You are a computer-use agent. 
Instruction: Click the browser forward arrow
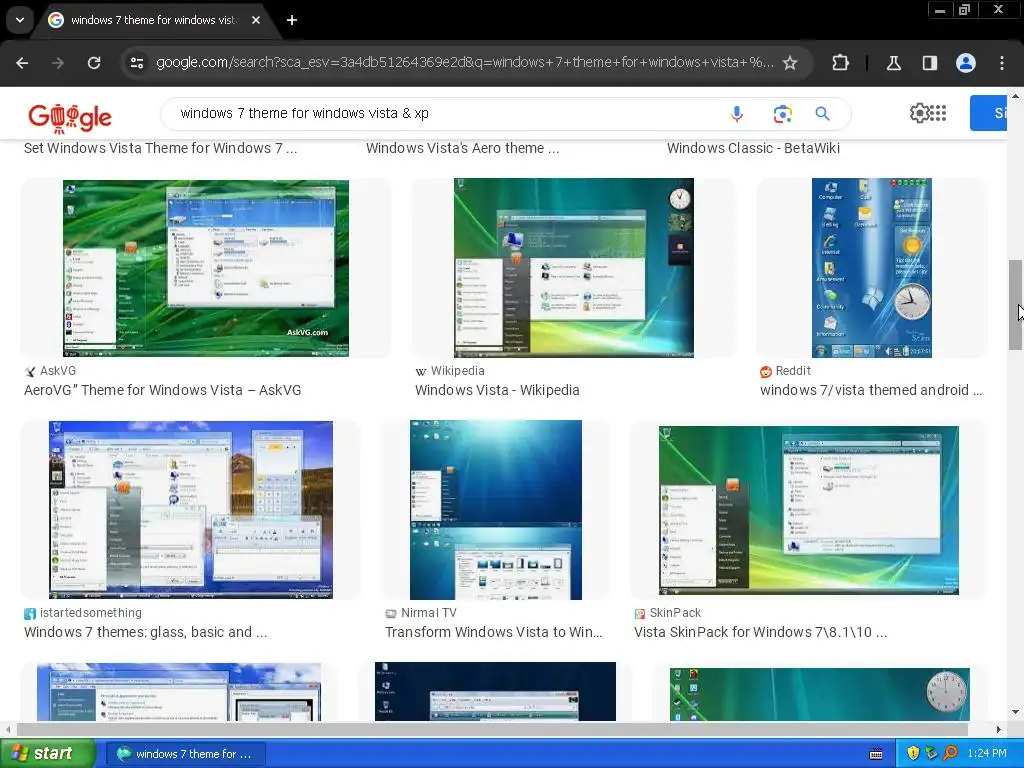[58, 63]
